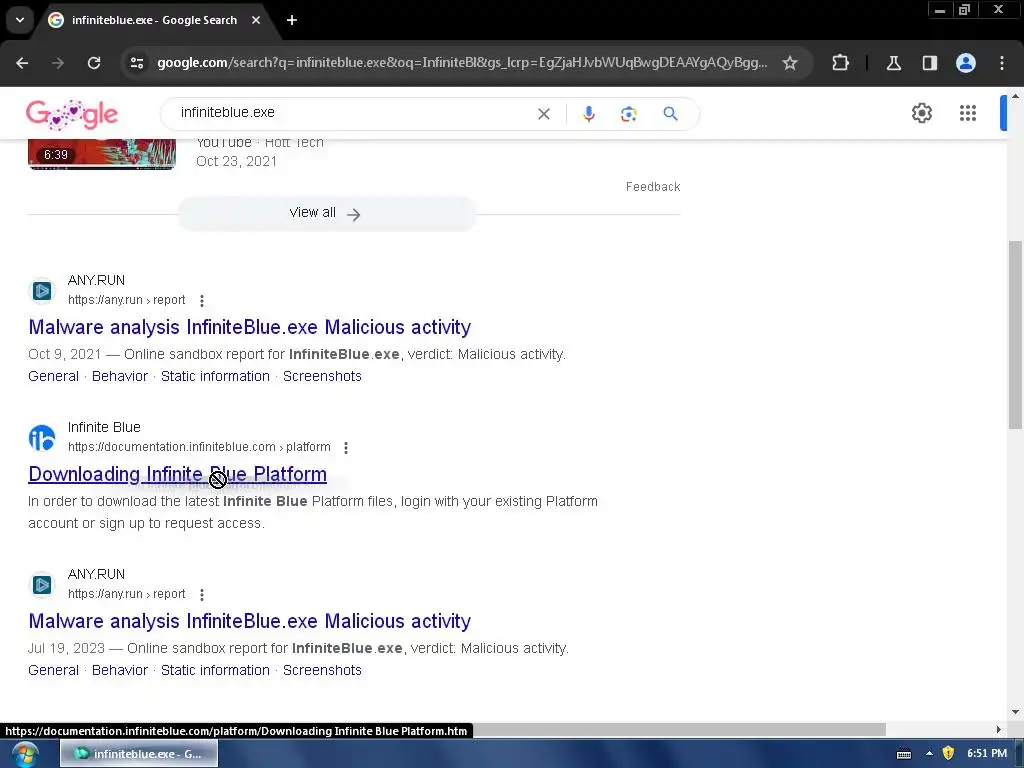The image size is (1024, 768).
Task: Open a new tab
Action: (292, 20)
